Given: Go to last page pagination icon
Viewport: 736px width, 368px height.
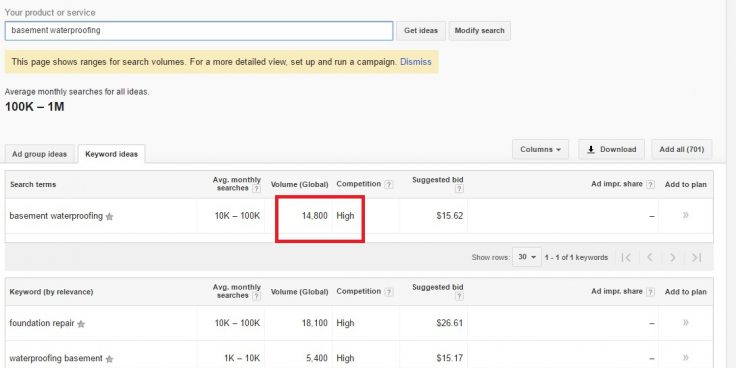Looking at the screenshot, I should coord(697,257).
